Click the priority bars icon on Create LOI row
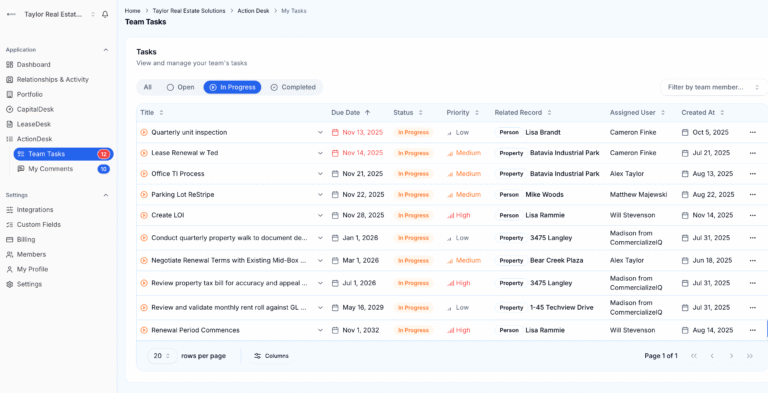The height and width of the screenshot is (393, 768). click(450, 215)
